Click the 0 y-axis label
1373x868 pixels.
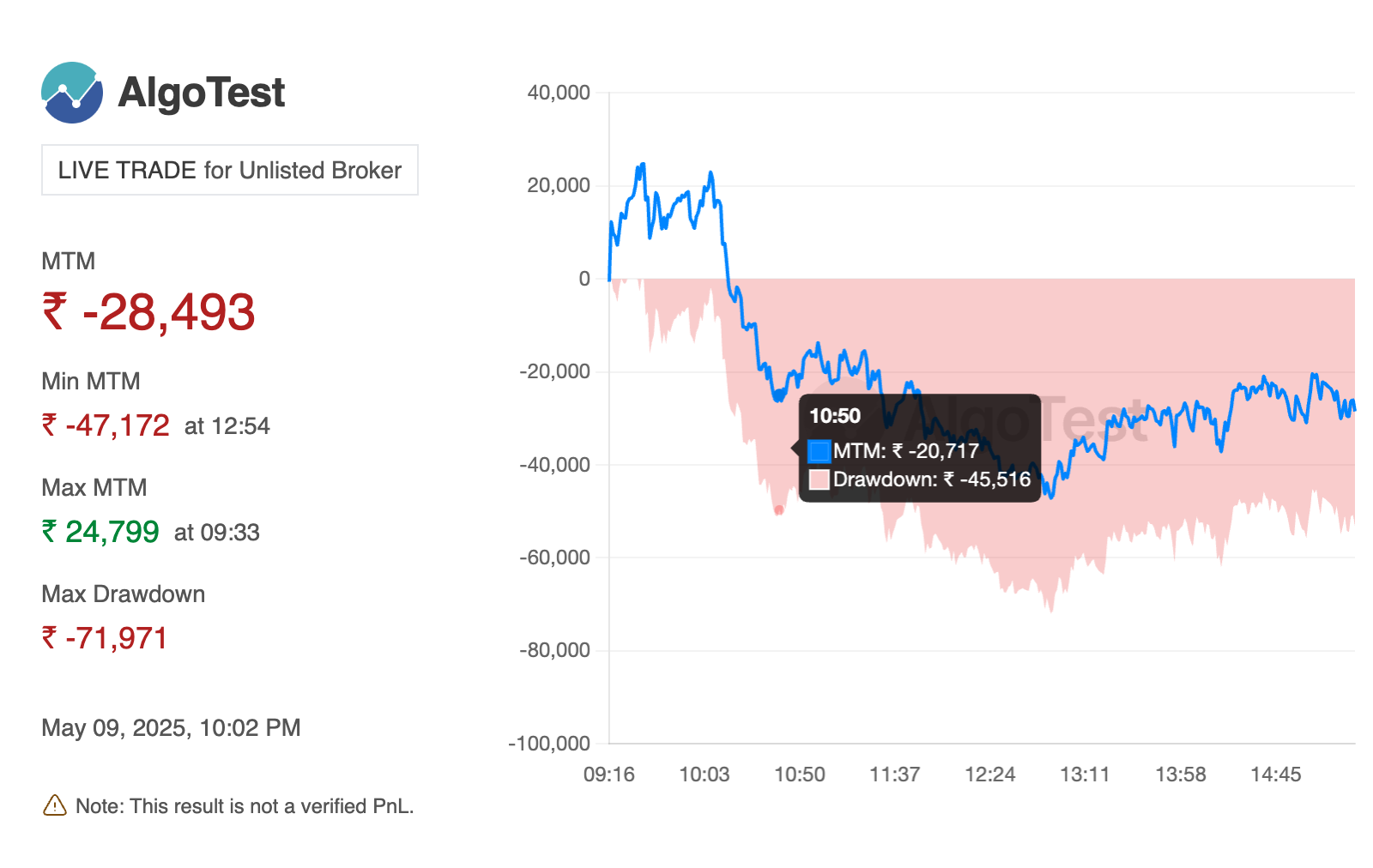click(x=584, y=279)
